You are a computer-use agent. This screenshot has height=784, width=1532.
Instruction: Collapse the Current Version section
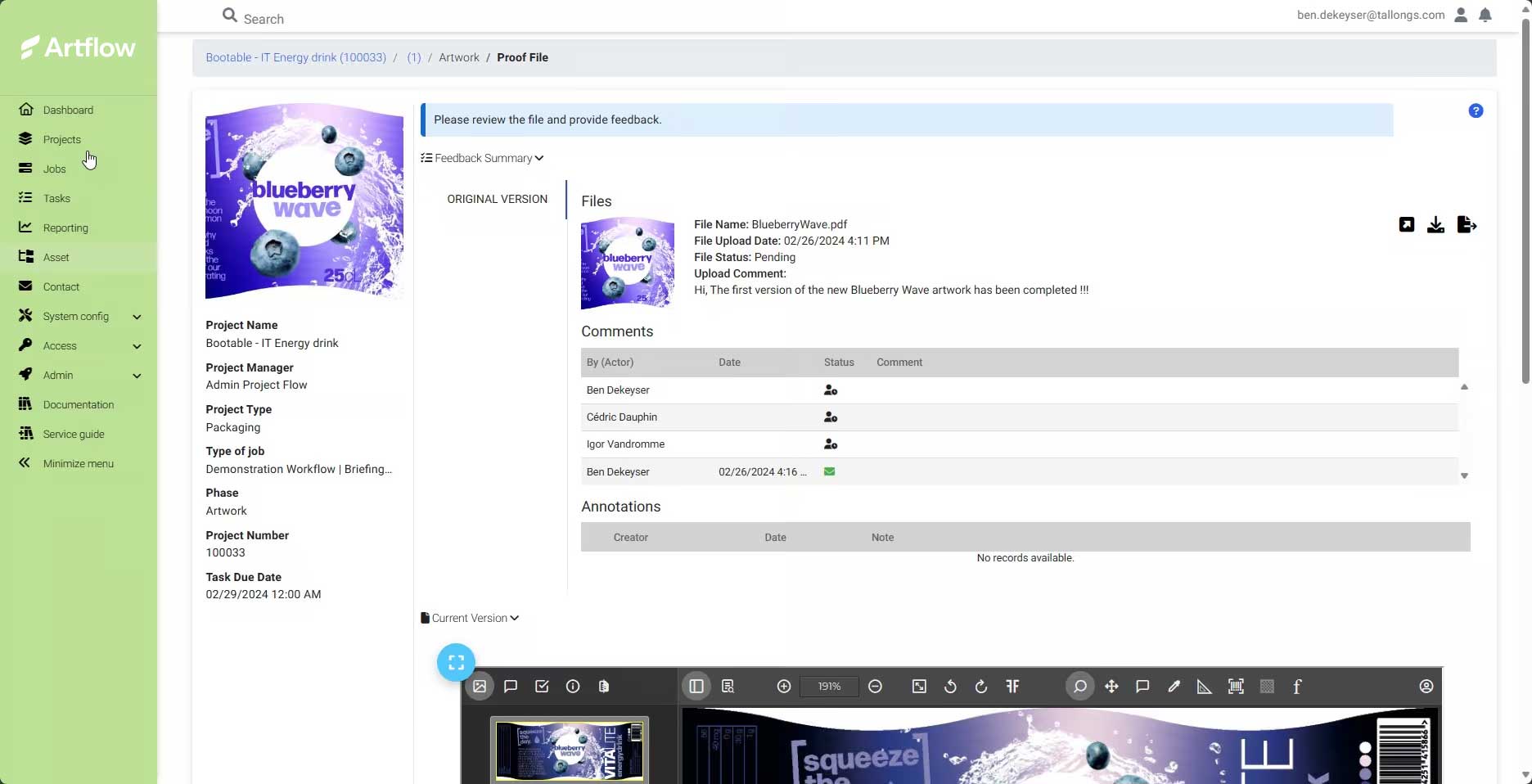coord(470,618)
